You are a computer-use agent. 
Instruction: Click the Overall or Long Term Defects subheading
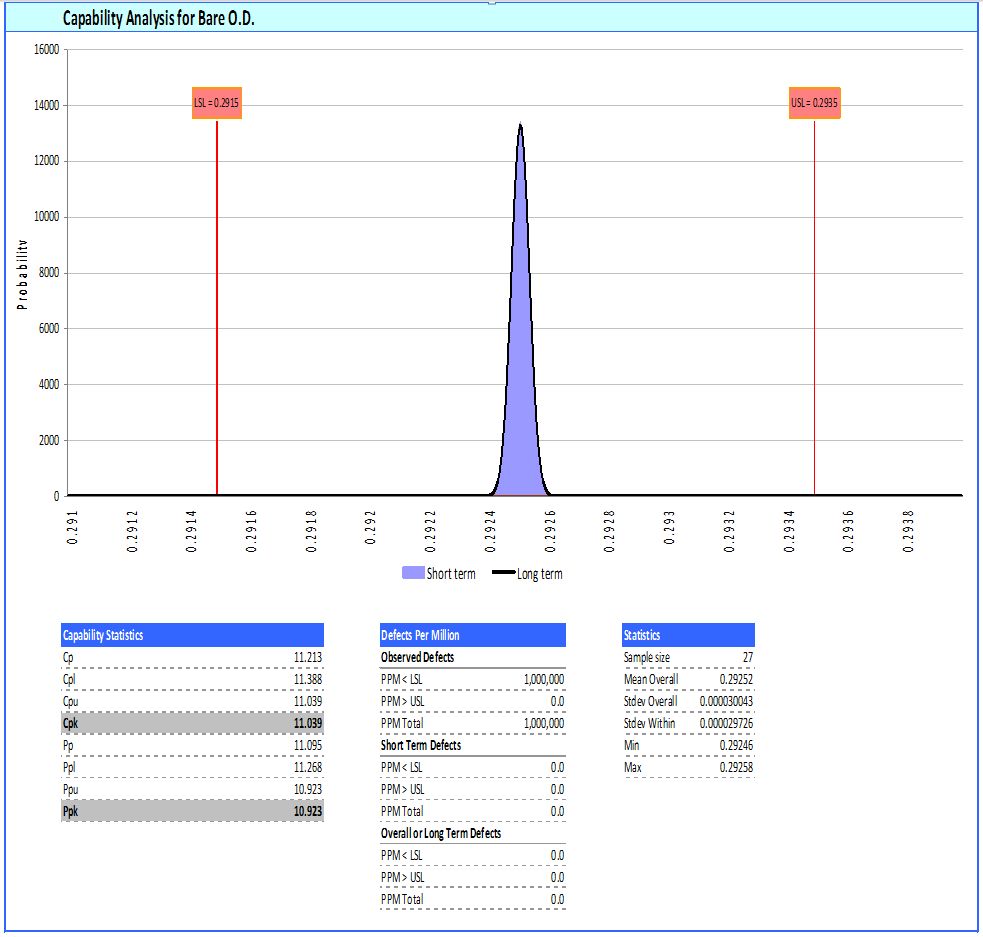[x=441, y=833]
